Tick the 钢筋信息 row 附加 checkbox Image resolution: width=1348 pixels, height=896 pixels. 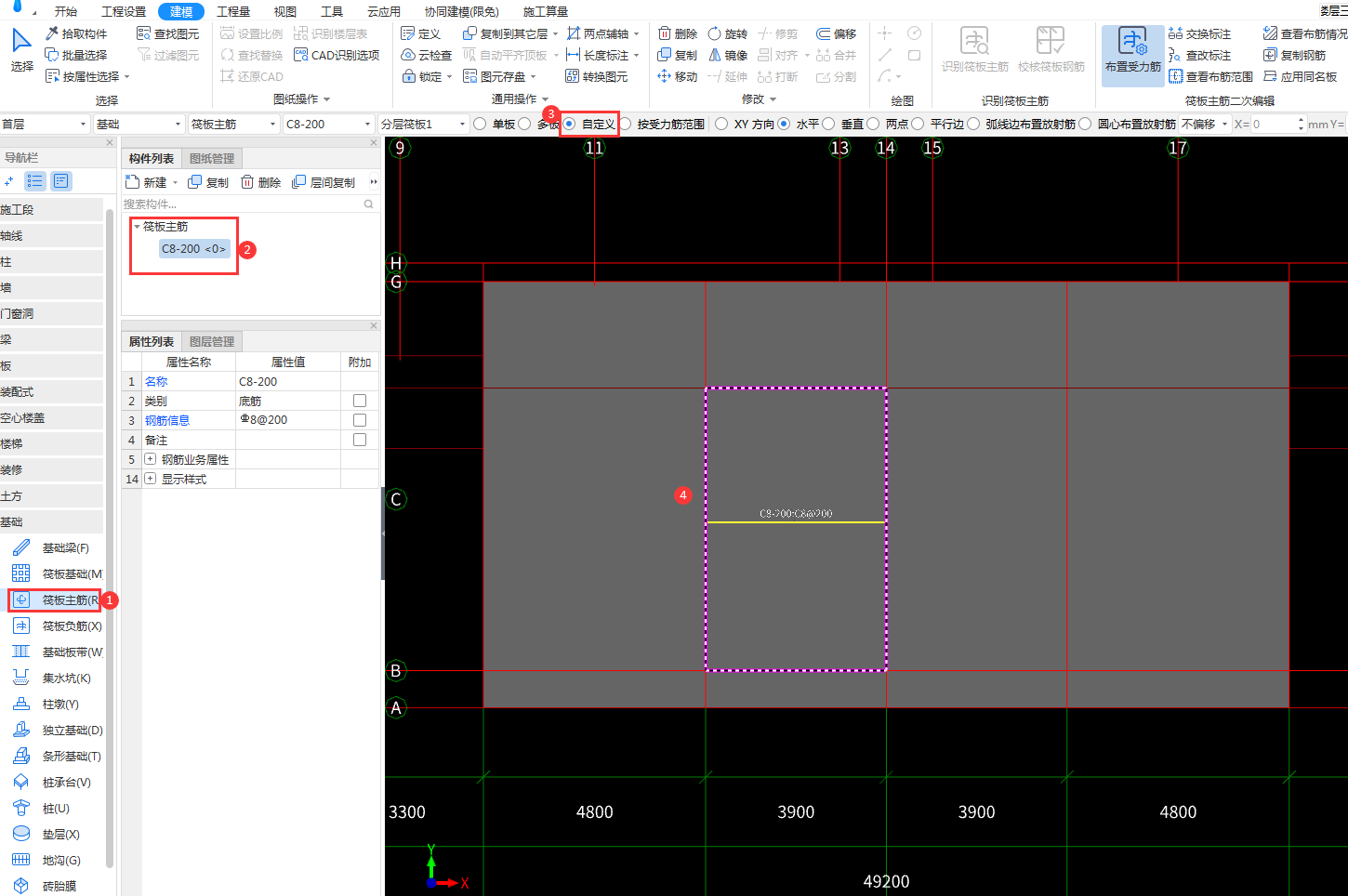tap(360, 420)
